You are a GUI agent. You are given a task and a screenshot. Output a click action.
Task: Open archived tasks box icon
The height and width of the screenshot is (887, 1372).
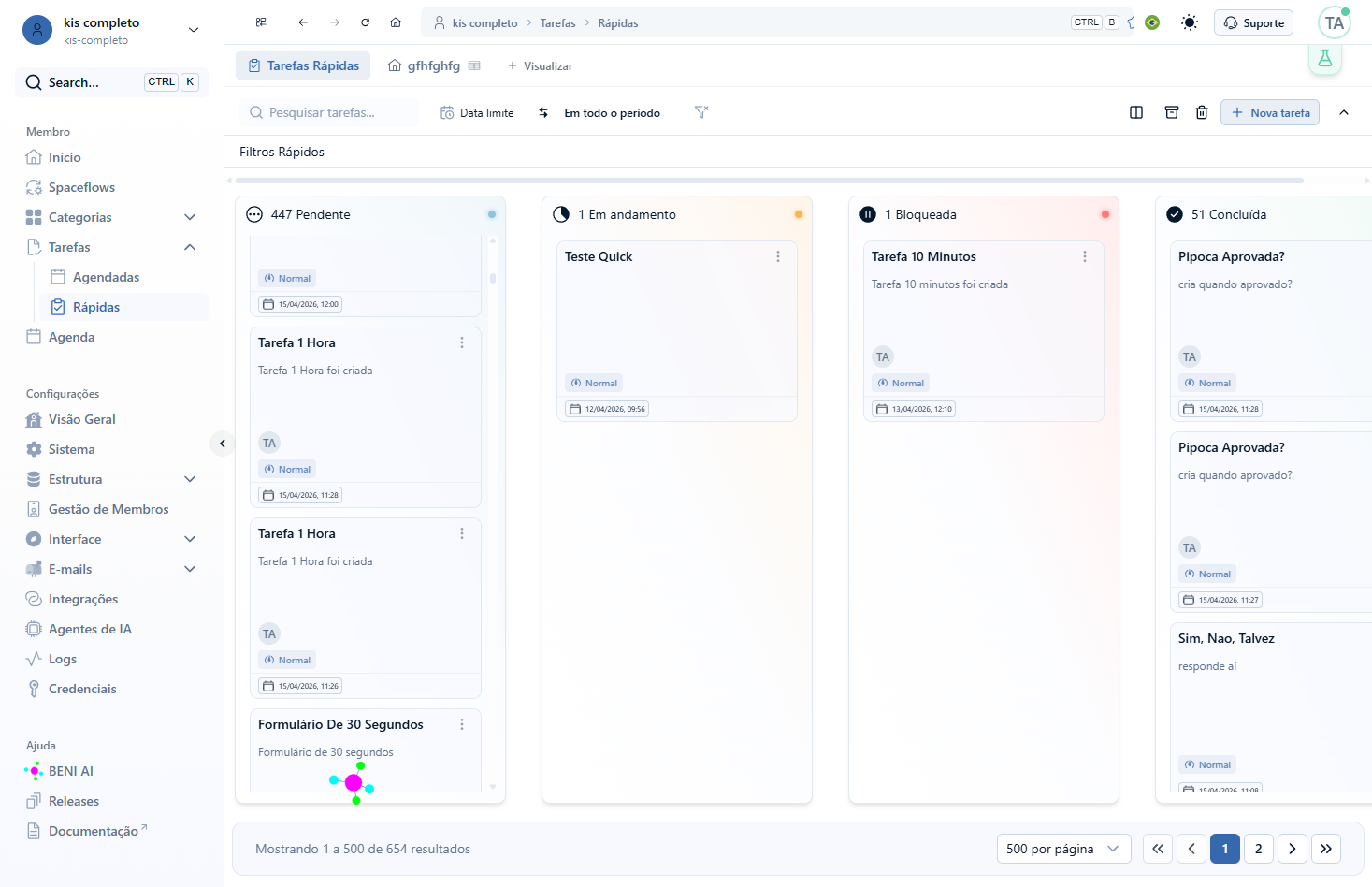1172,112
